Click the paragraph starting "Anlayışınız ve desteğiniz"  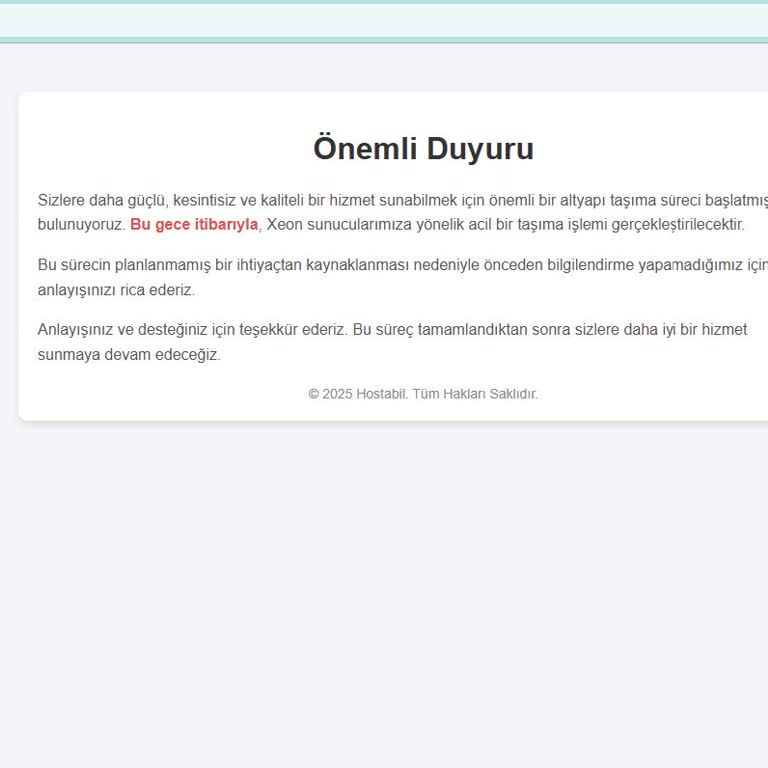point(392,342)
